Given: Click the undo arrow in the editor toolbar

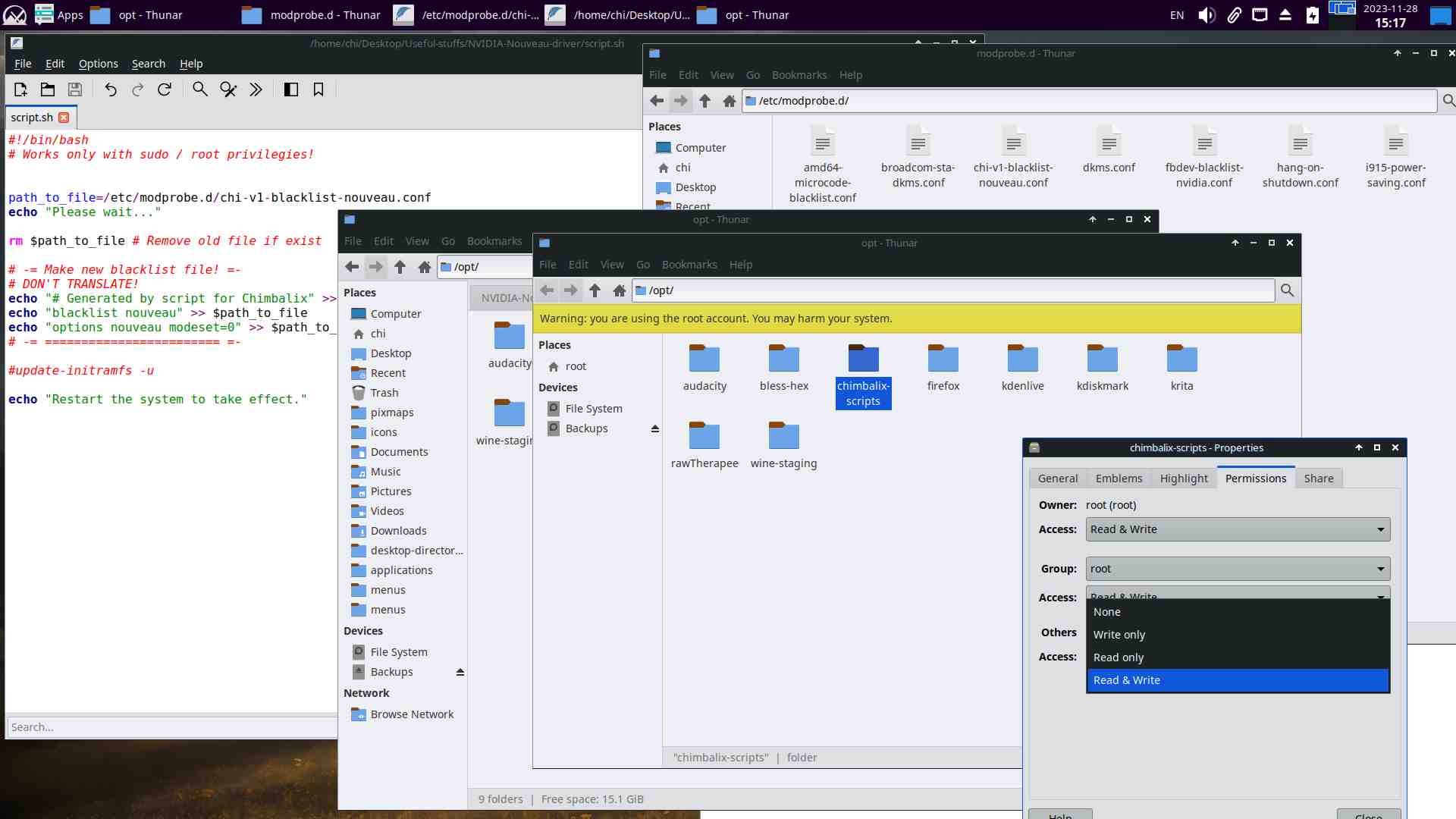Looking at the screenshot, I should coord(111,89).
